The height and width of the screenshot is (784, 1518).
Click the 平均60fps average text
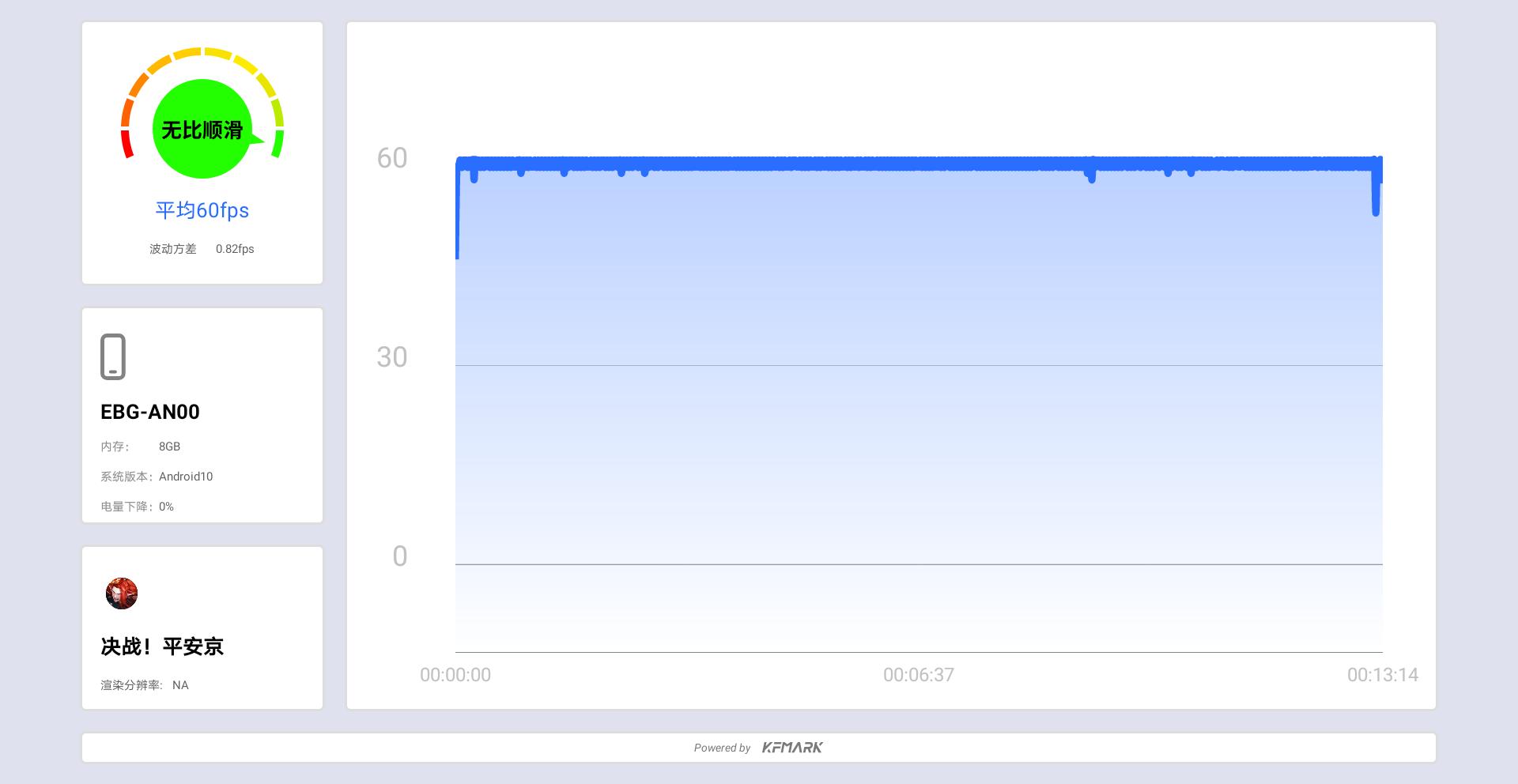pyautogui.click(x=202, y=210)
